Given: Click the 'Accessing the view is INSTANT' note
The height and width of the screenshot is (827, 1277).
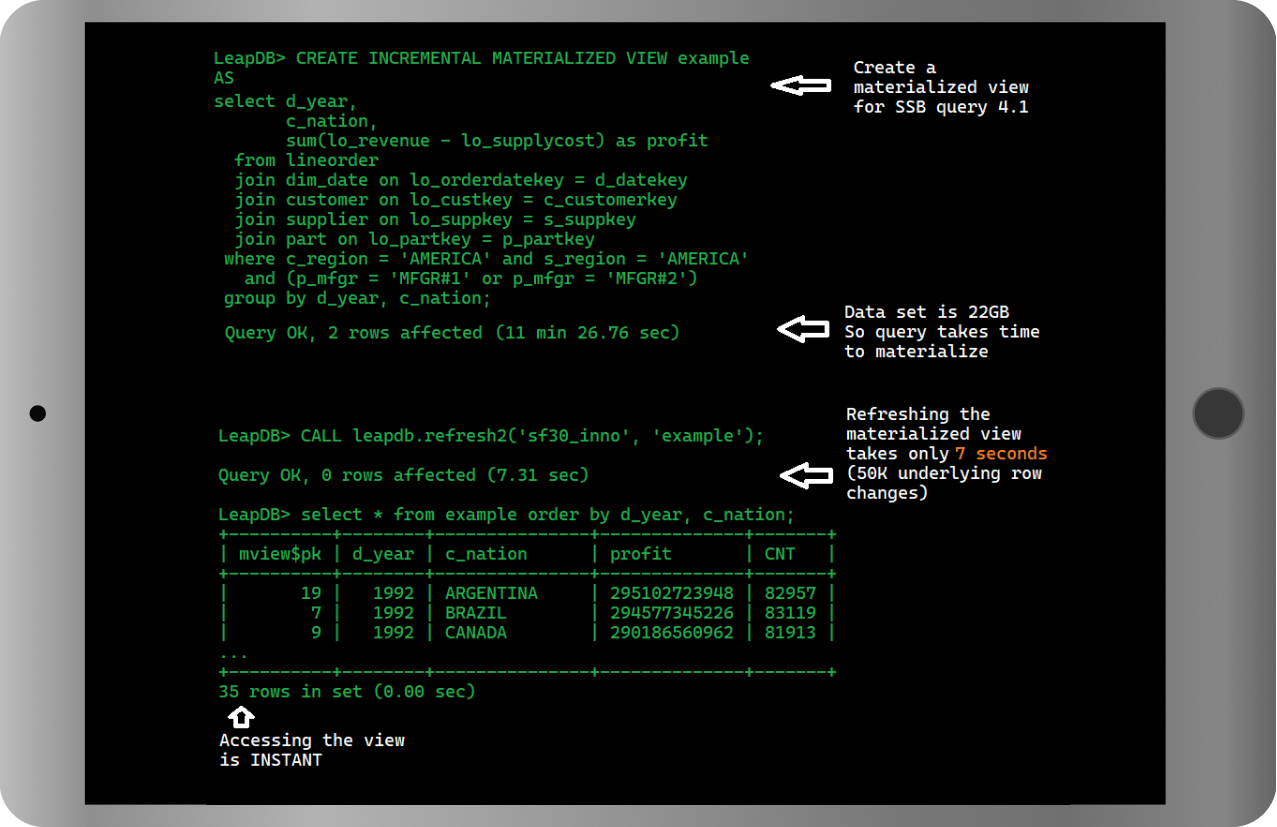Looking at the screenshot, I should click(312, 750).
